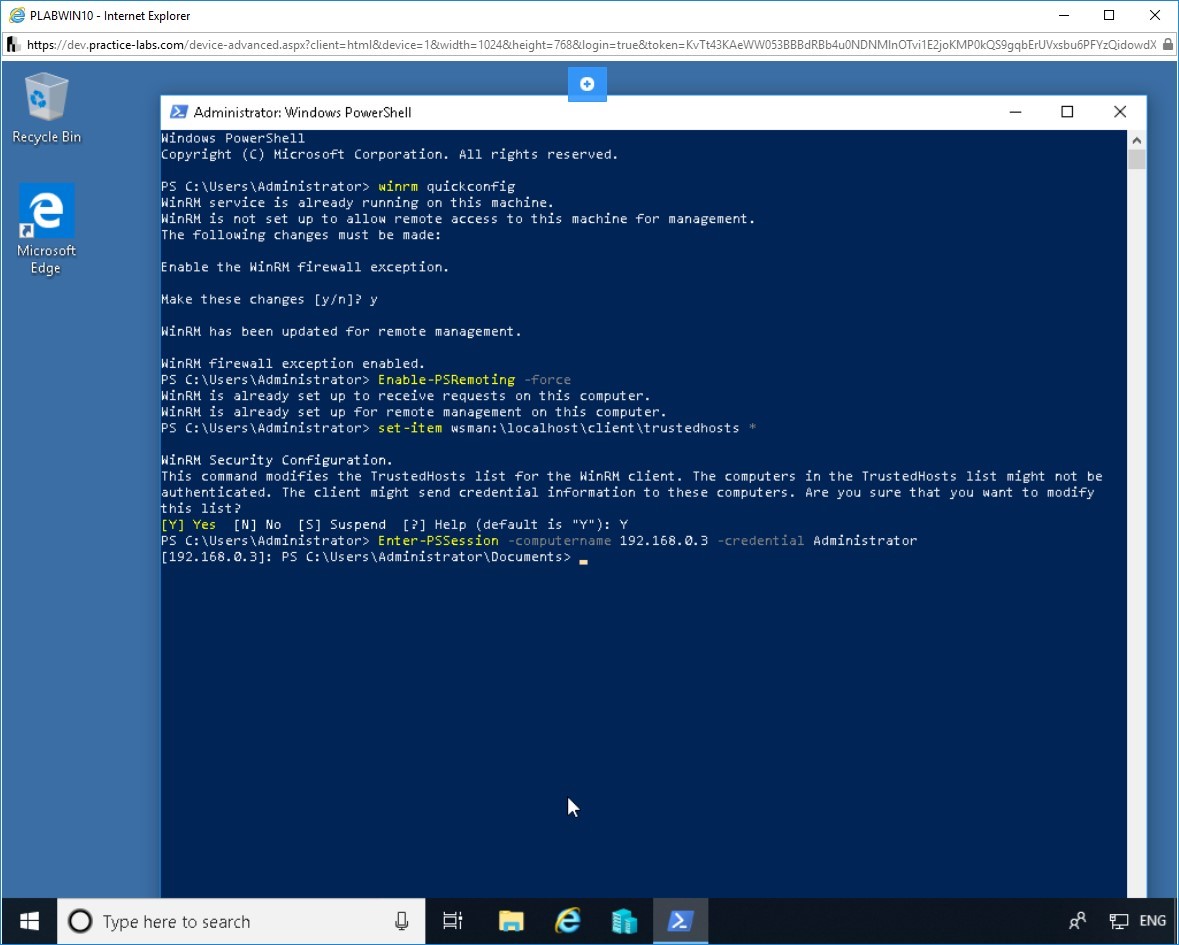
Task: Click 'Copyright (C) Microsoft Corporation' line
Action: point(389,154)
